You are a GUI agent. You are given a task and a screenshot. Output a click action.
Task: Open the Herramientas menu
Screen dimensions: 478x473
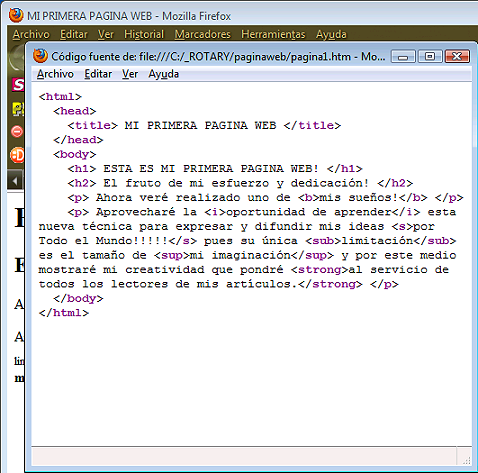273,34
